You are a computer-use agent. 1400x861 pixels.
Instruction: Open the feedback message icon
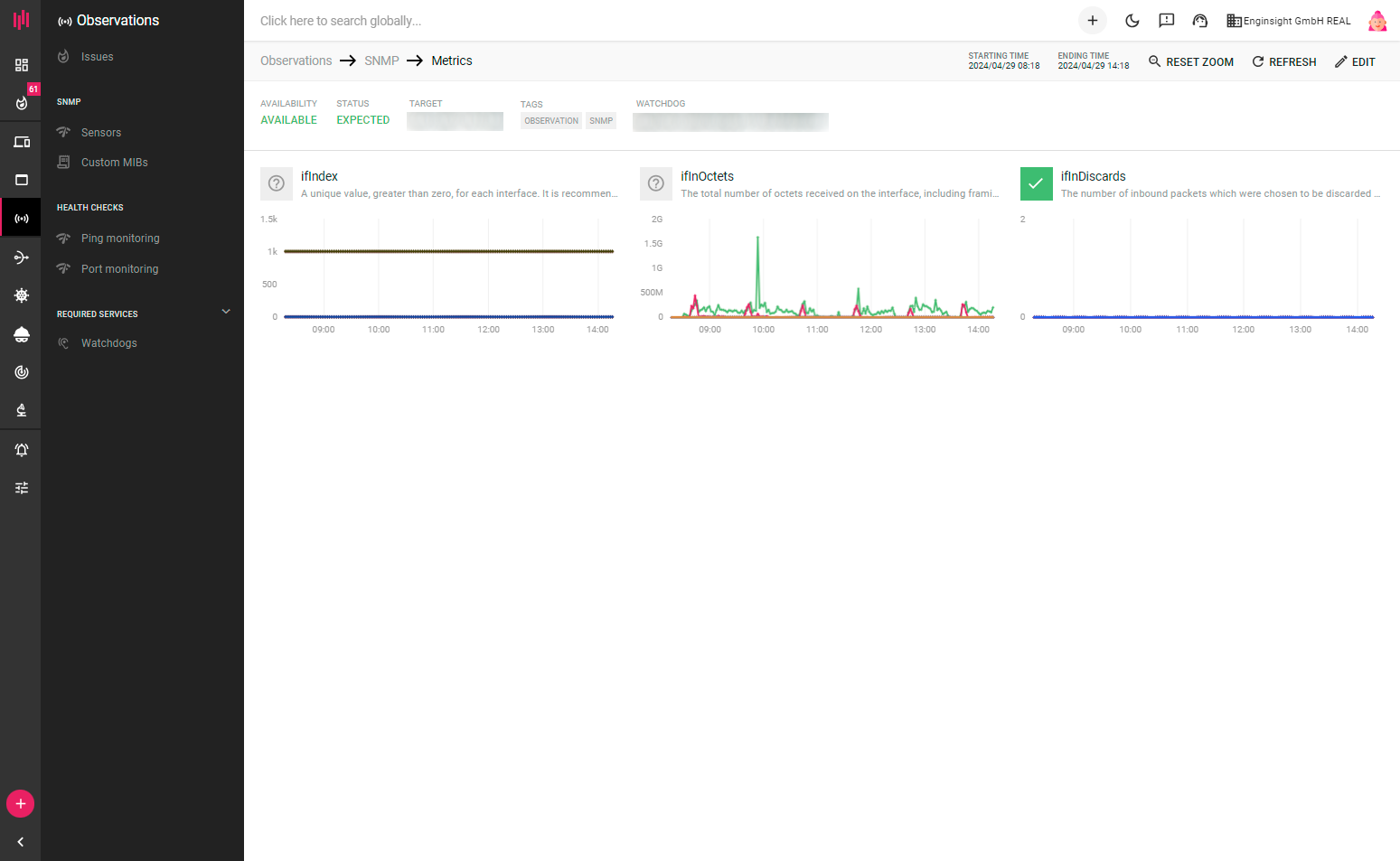point(1166,21)
